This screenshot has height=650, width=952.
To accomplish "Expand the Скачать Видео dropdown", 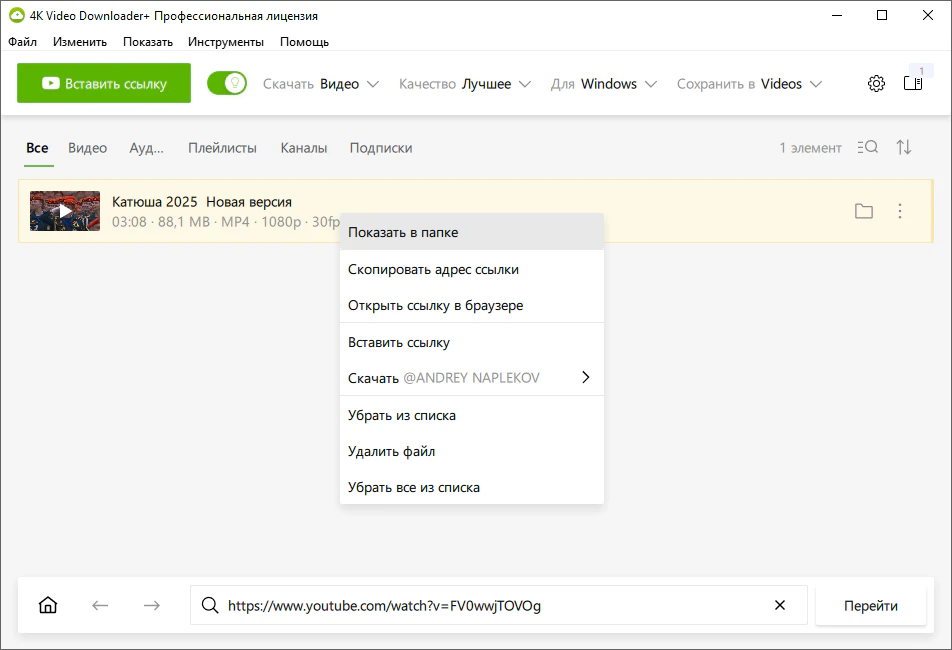I will point(321,84).
